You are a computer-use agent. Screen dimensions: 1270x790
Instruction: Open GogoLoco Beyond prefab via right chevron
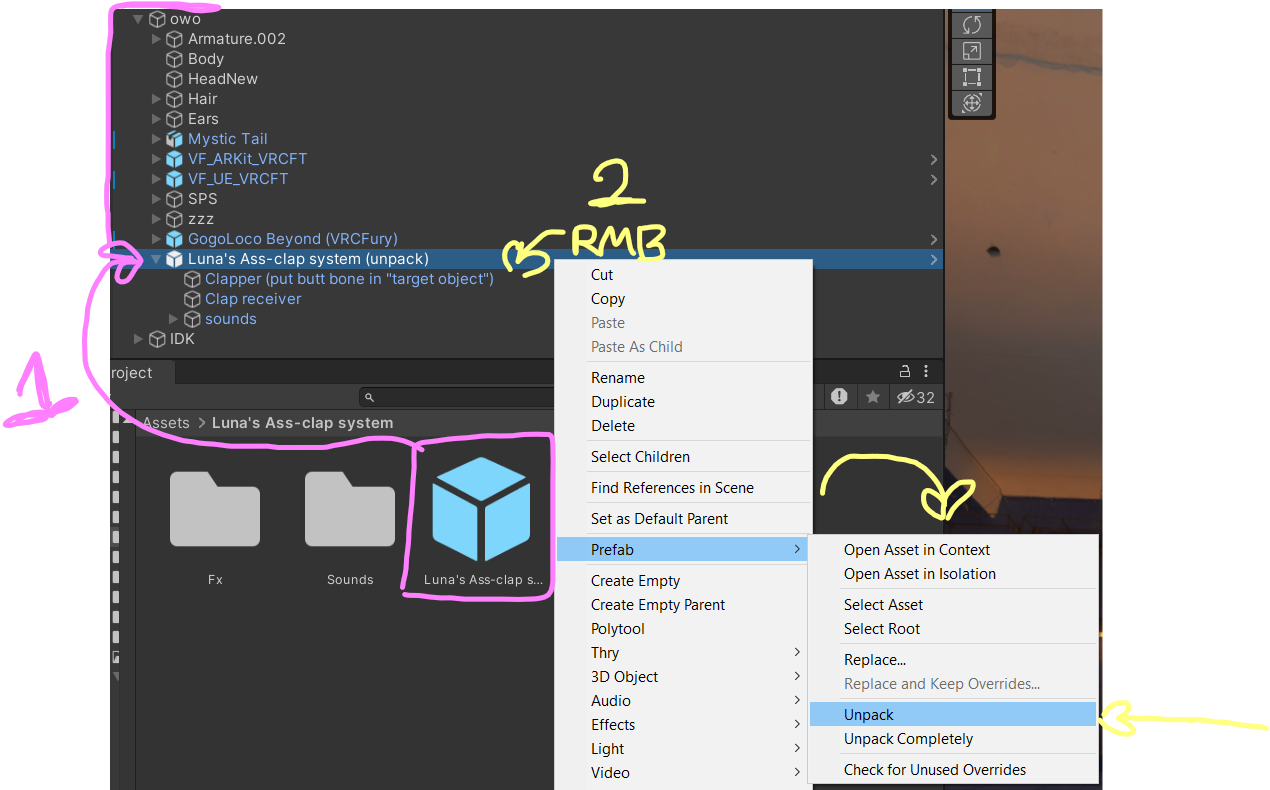coord(933,239)
